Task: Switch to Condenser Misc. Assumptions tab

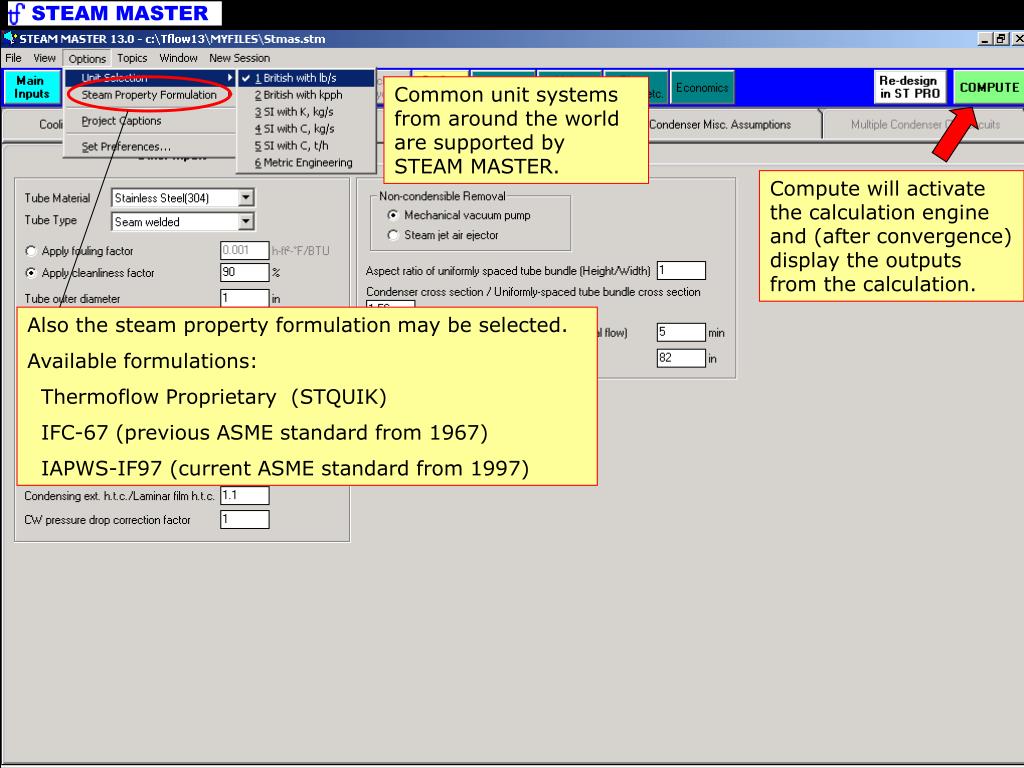Action: pos(720,124)
